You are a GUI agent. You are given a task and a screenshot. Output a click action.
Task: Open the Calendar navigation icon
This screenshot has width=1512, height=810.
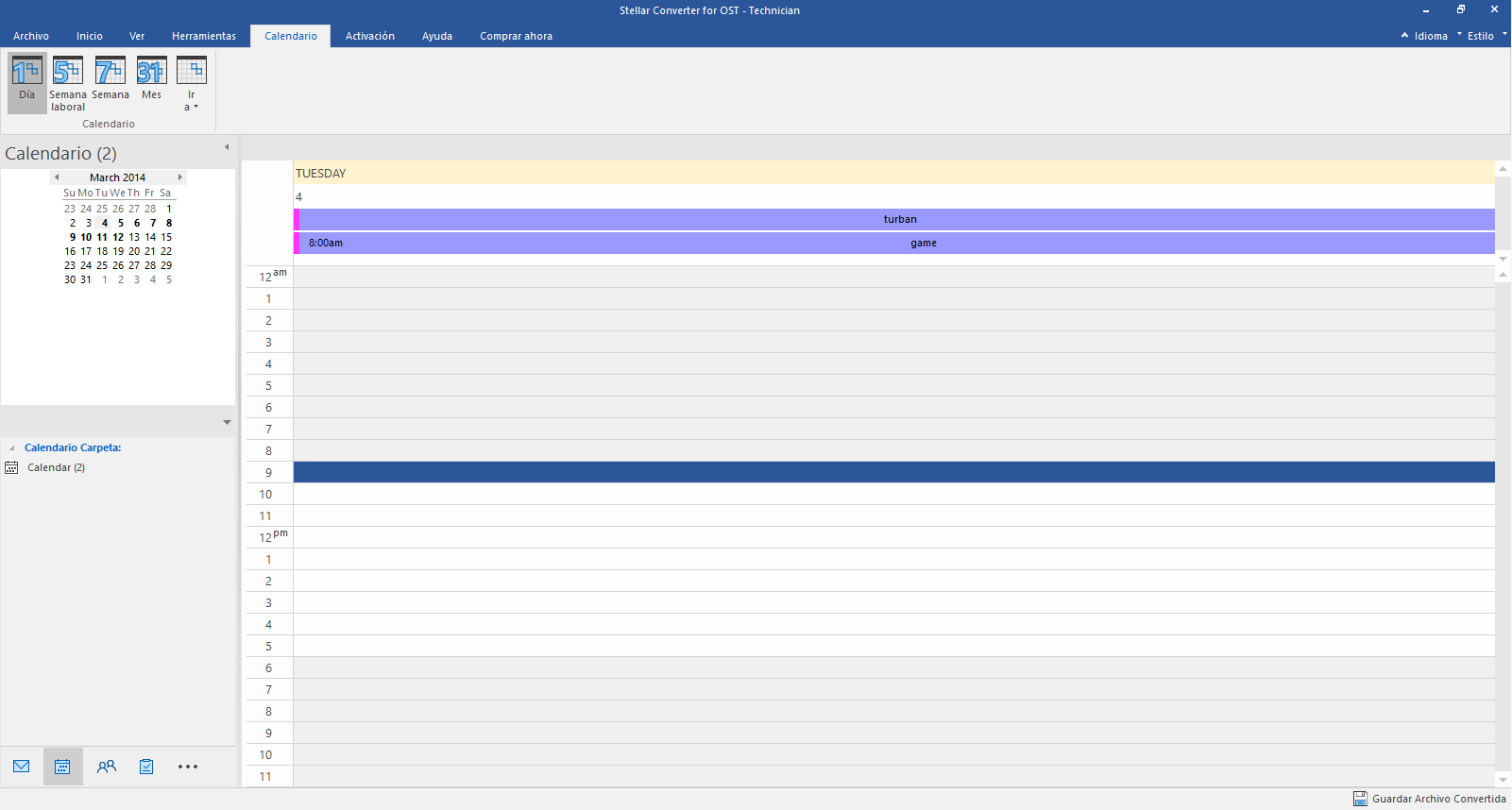[x=62, y=767]
